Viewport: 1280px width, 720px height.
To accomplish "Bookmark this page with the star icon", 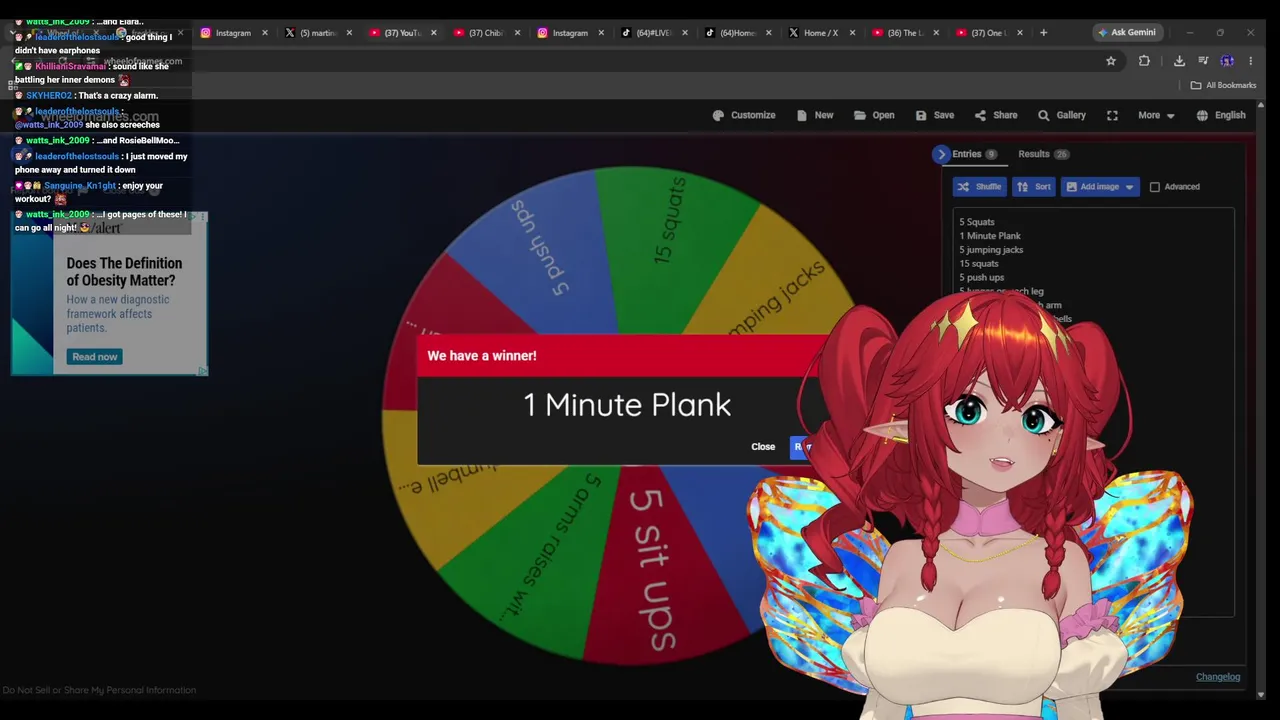I will 1110,61.
